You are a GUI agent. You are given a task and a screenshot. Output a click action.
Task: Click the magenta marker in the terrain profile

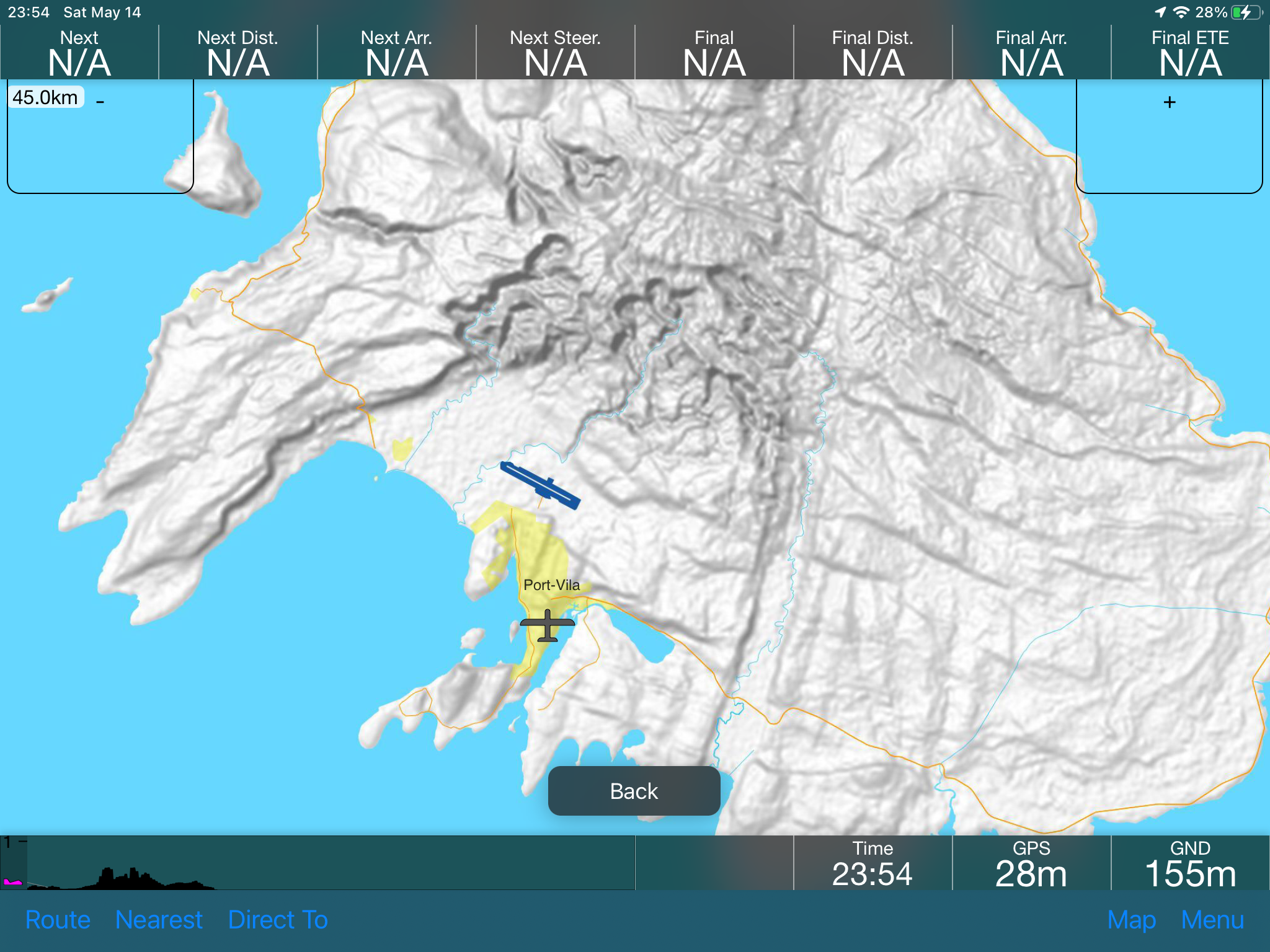pos(12,881)
